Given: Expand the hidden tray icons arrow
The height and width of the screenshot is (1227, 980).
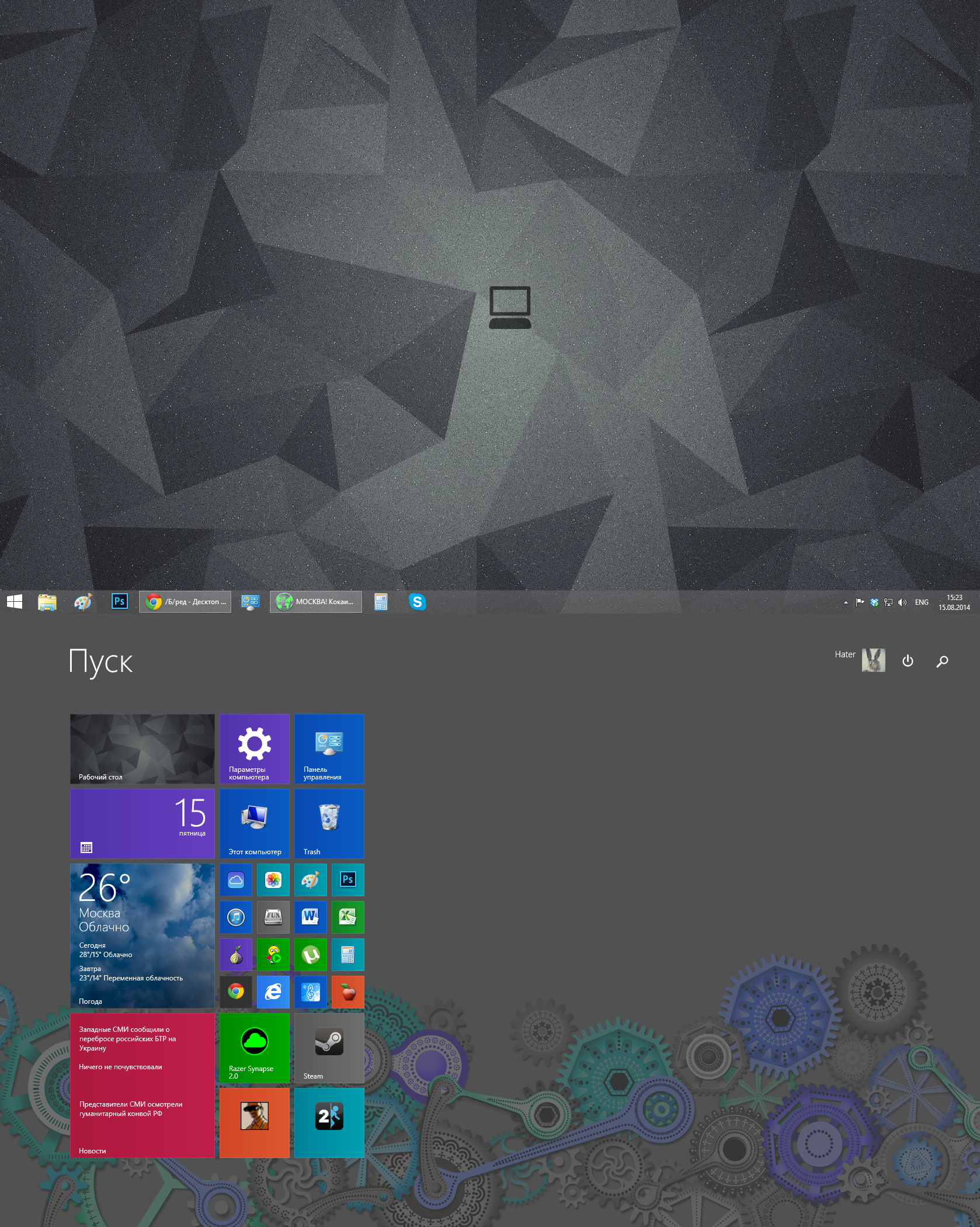Looking at the screenshot, I should point(846,602).
